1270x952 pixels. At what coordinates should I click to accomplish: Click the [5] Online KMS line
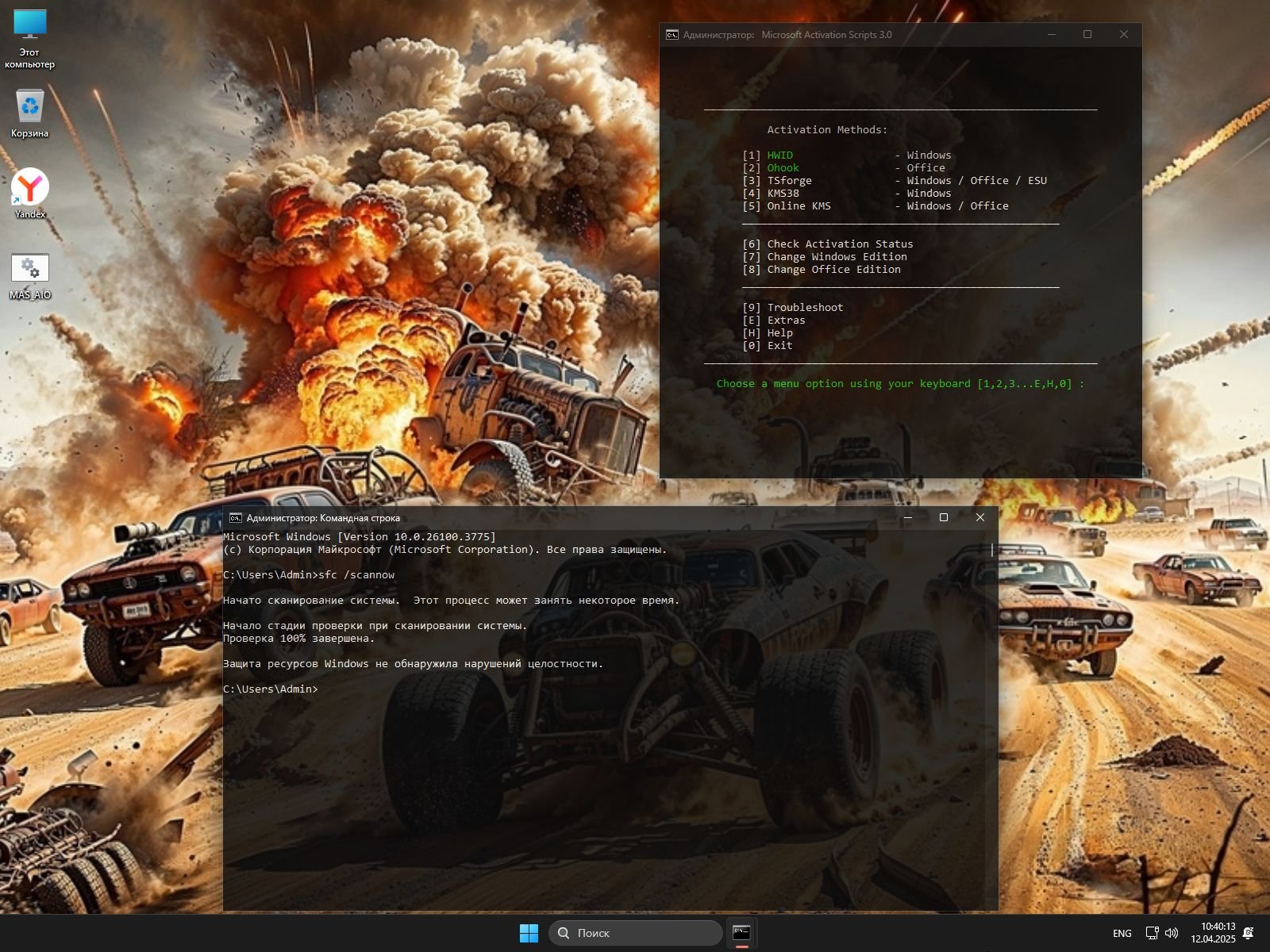click(x=876, y=206)
